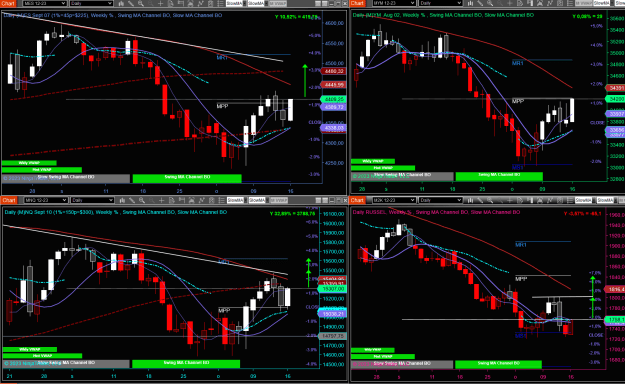625x384 pixels.
Task: Open properties list icon in MYM chart toolbar
Action: pyautogui.click(x=570, y=3)
